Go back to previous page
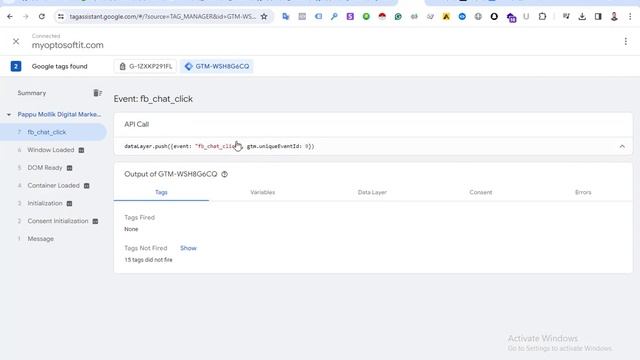The image size is (640, 360). tap(10, 17)
